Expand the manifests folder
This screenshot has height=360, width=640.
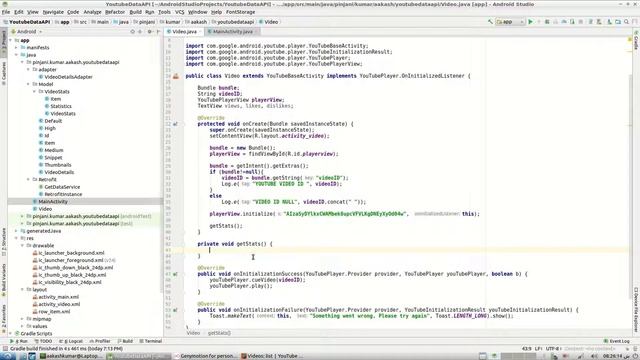tap(17, 48)
